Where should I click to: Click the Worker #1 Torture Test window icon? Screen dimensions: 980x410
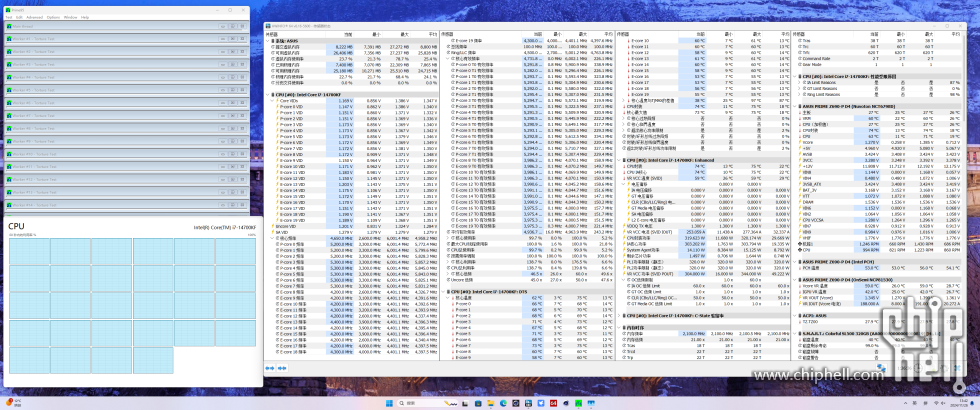(x=9, y=39)
